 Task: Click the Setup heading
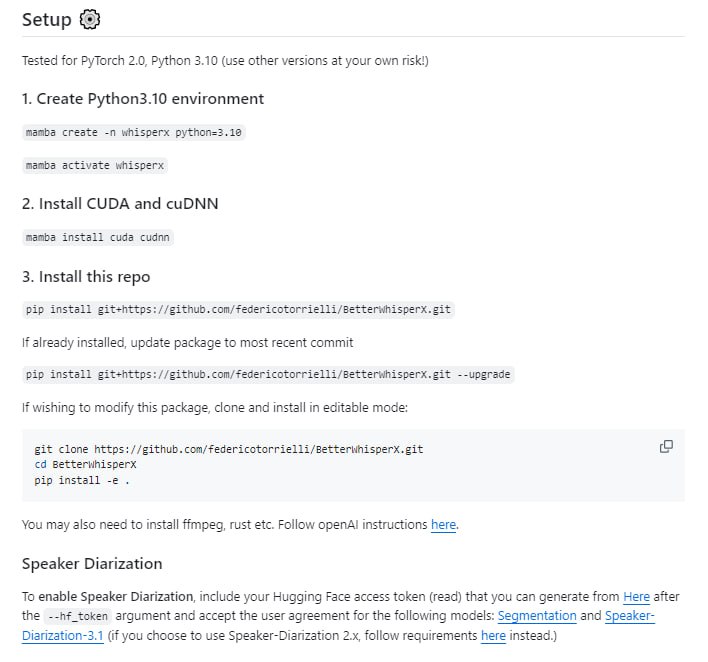[47, 20]
